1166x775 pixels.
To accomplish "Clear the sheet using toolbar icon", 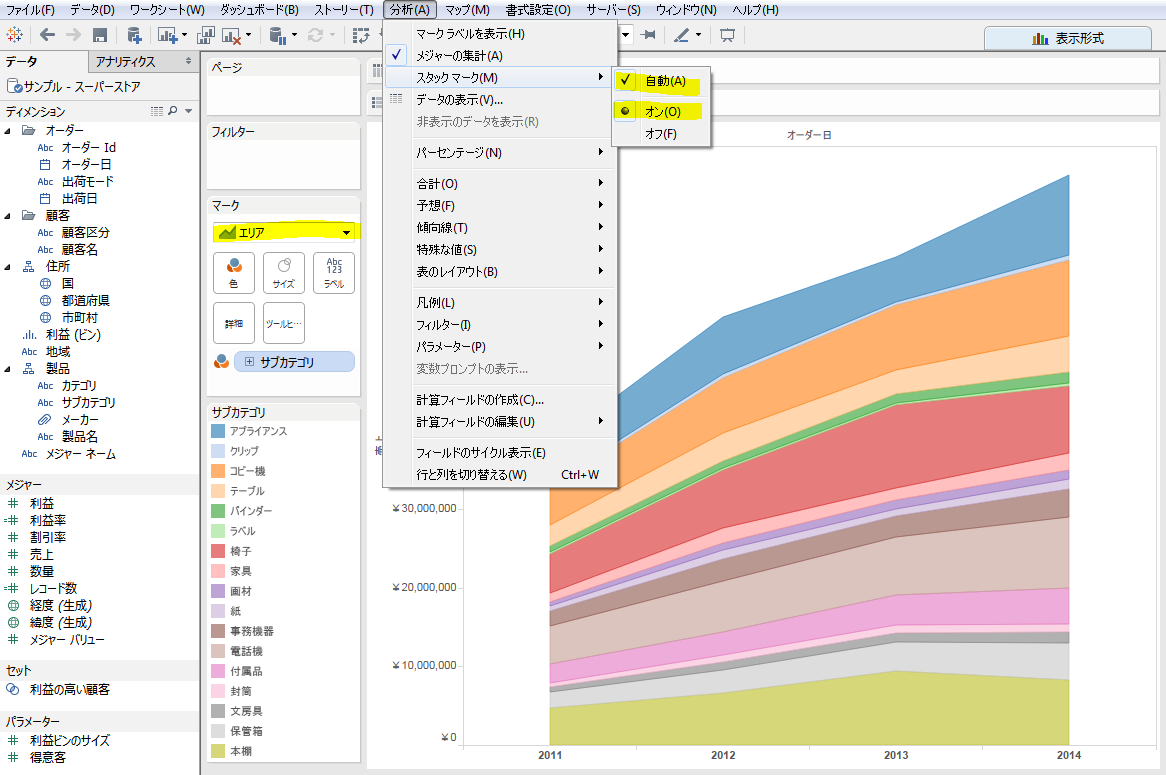I will (231, 35).
